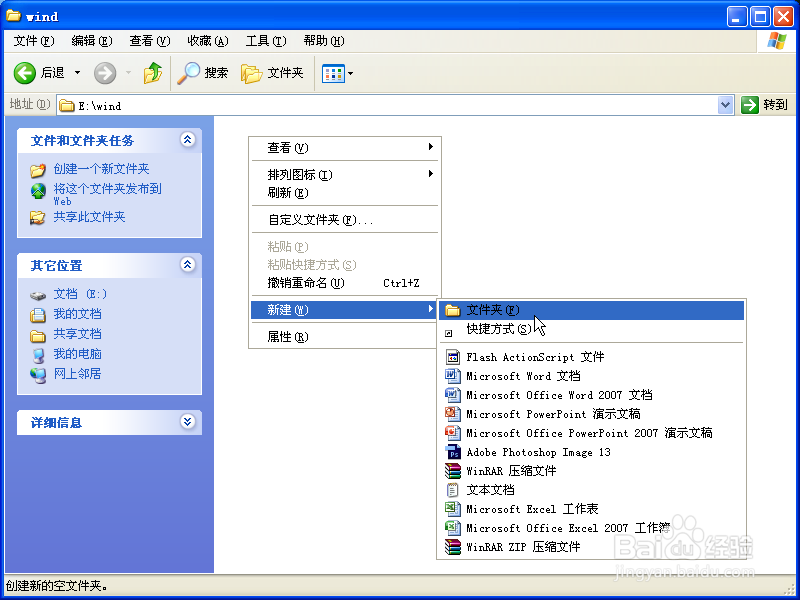The image size is (800, 600).
Task: Create new Microsoft Office Word 2007 文档
Action: point(591,395)
